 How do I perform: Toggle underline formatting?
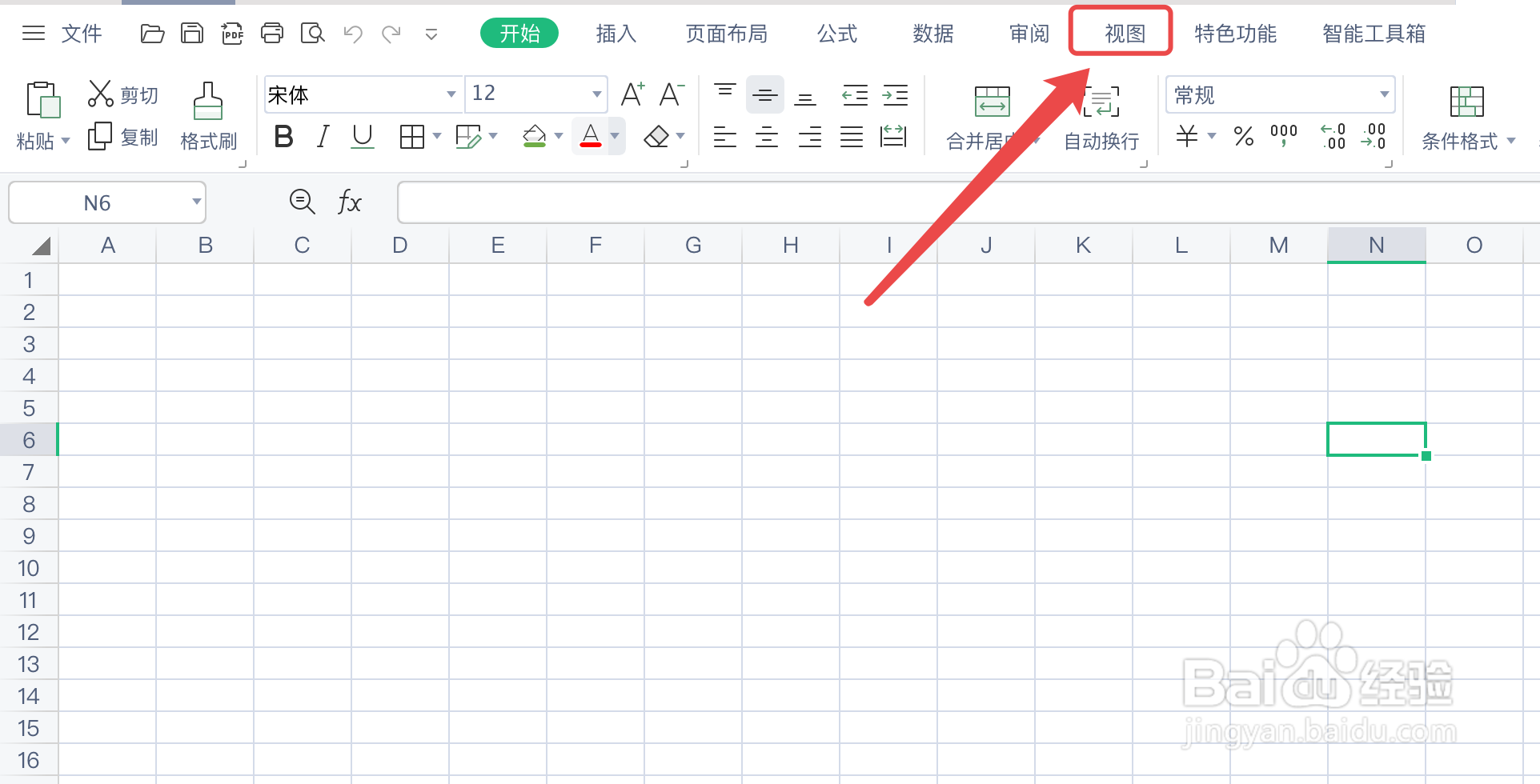[x=363, y=137]
